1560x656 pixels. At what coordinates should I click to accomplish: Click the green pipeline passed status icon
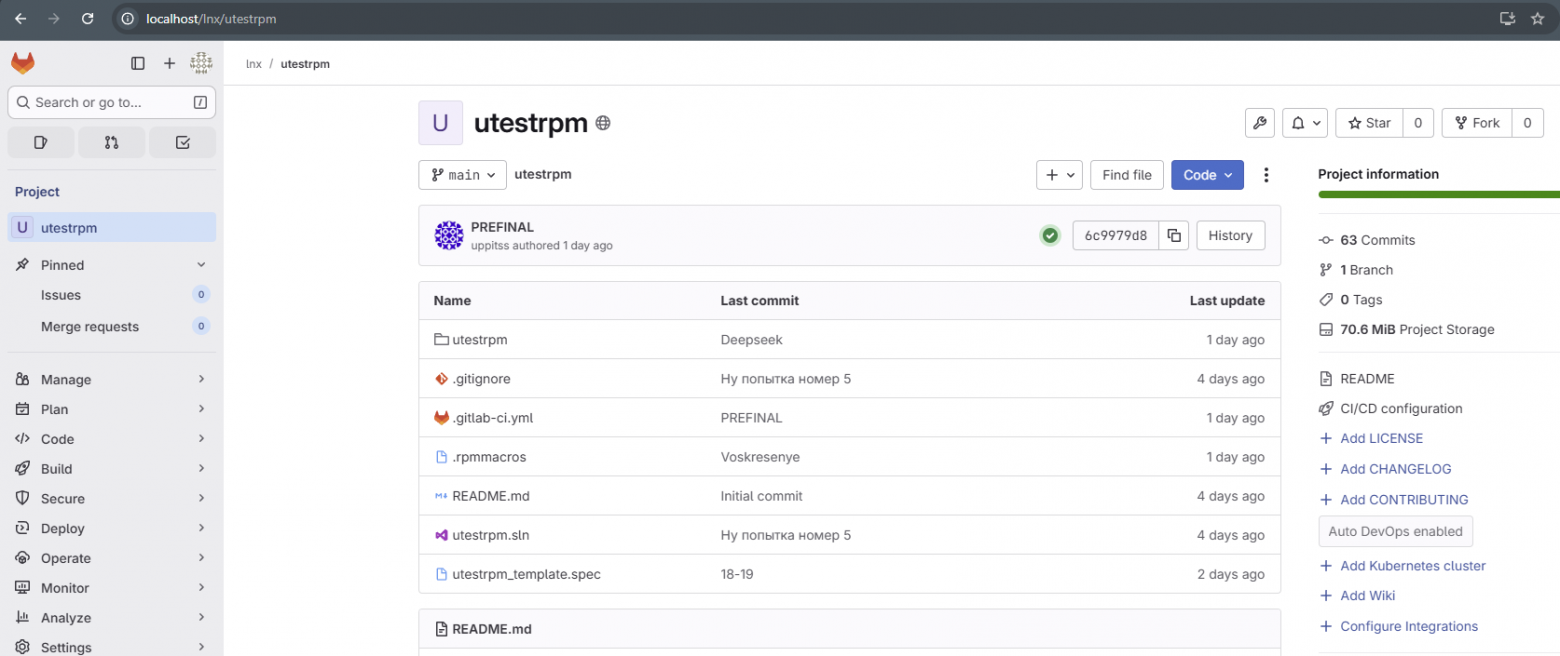point(1050,235)
